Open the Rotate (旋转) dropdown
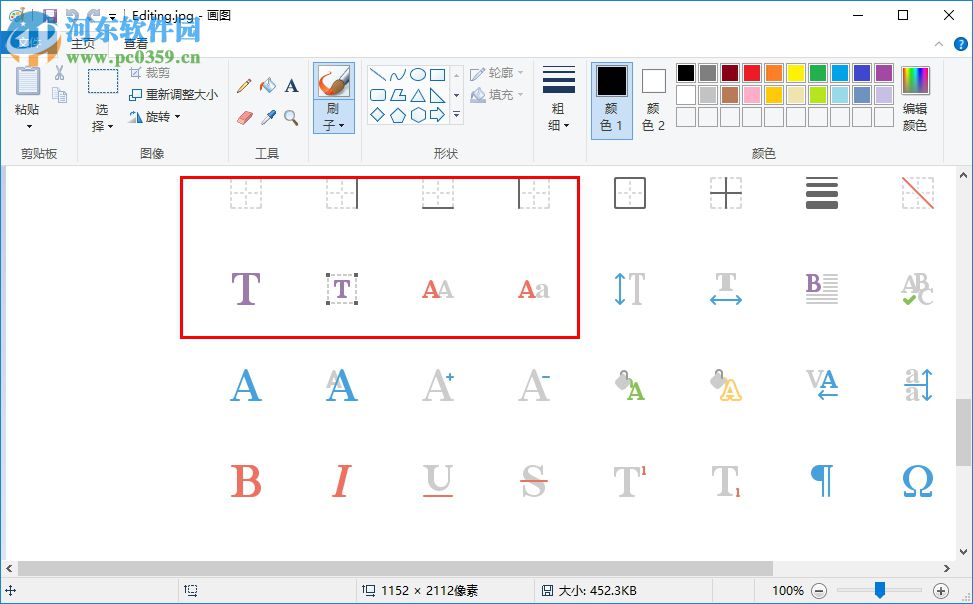 point(157,117)
